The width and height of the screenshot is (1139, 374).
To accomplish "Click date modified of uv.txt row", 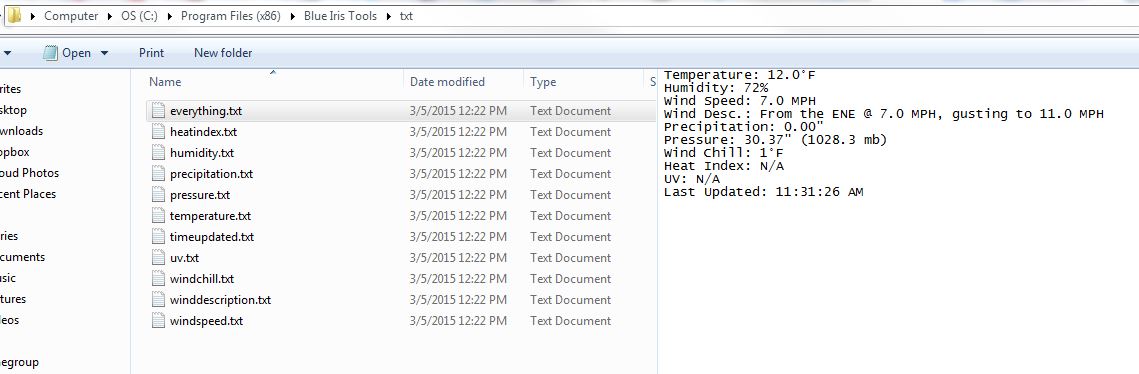I will point(458,258).
